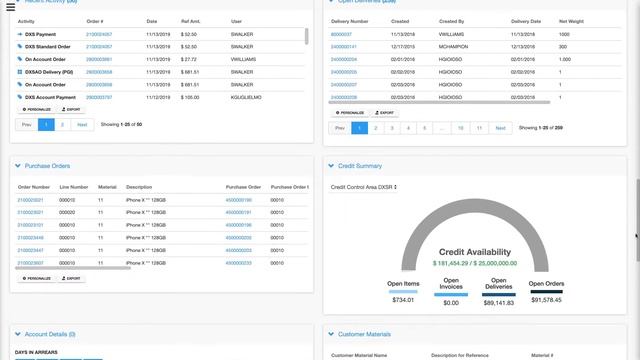The height and width of the screenshot is (360, 640).
Task: Collapse the Customer Materials panel
Action: pos(331,334)
